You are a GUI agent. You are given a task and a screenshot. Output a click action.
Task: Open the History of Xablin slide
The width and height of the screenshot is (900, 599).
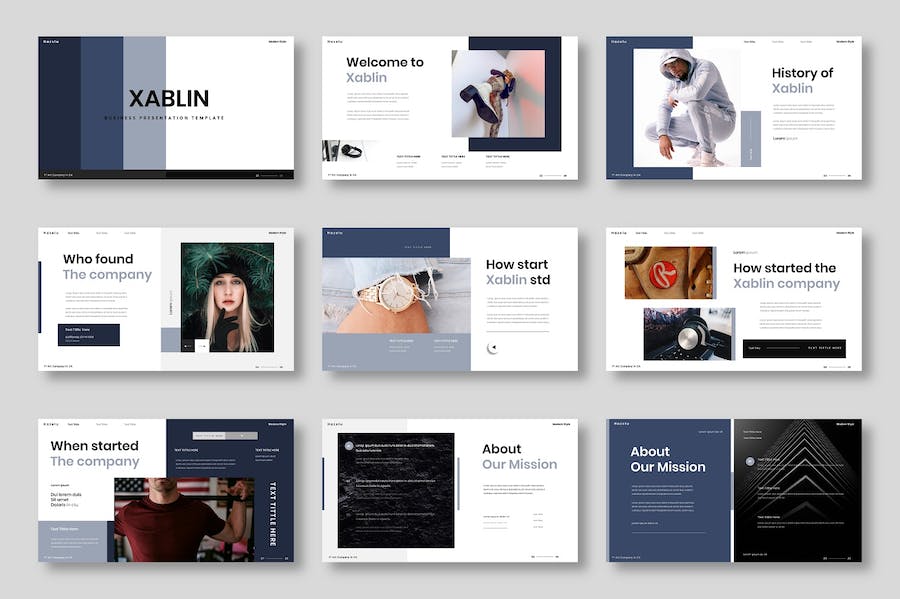[x=734, y=108]
